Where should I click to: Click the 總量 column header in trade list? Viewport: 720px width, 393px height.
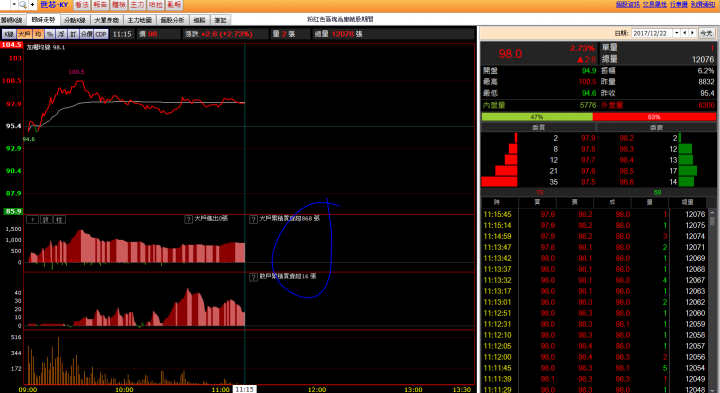click(687, 202)
